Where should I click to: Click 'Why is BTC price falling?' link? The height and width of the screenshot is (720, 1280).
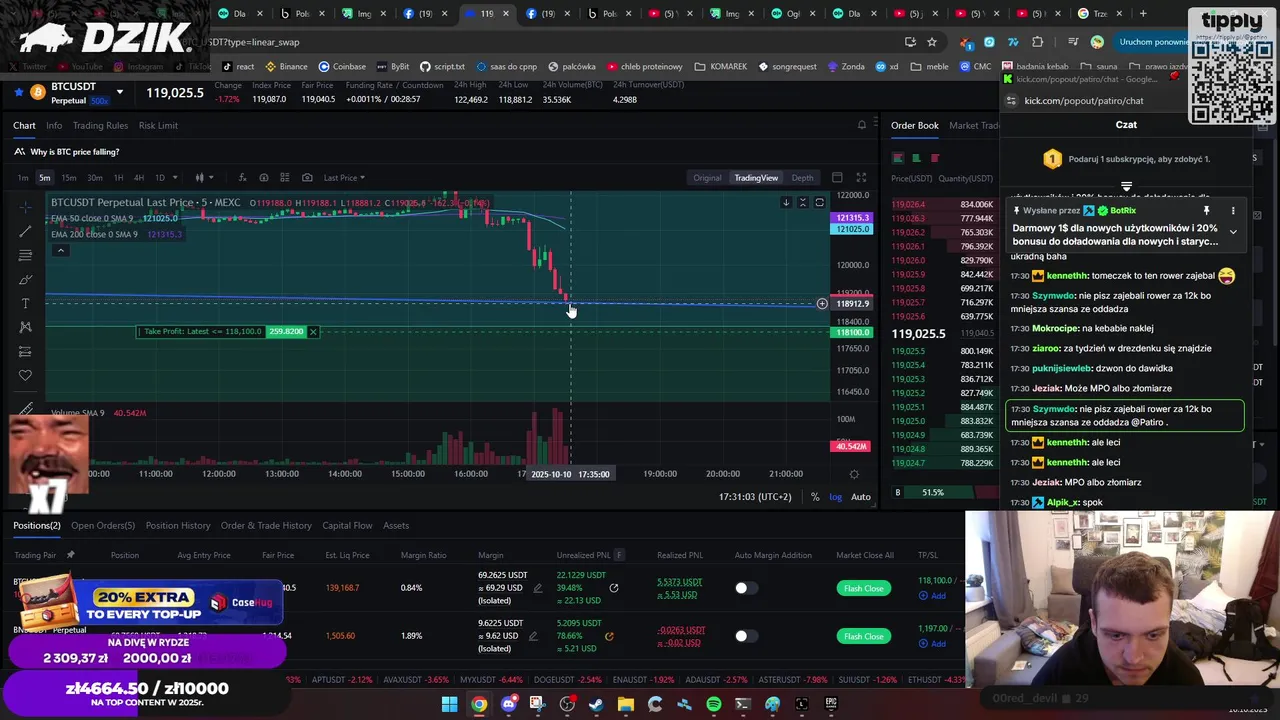coord(74,152)
